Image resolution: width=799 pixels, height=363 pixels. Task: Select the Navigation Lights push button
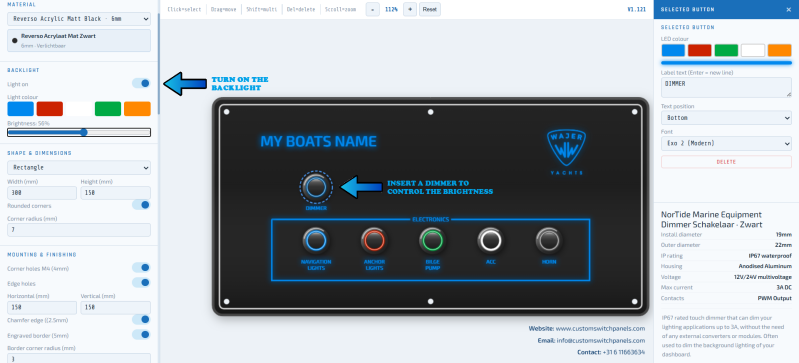315,240
